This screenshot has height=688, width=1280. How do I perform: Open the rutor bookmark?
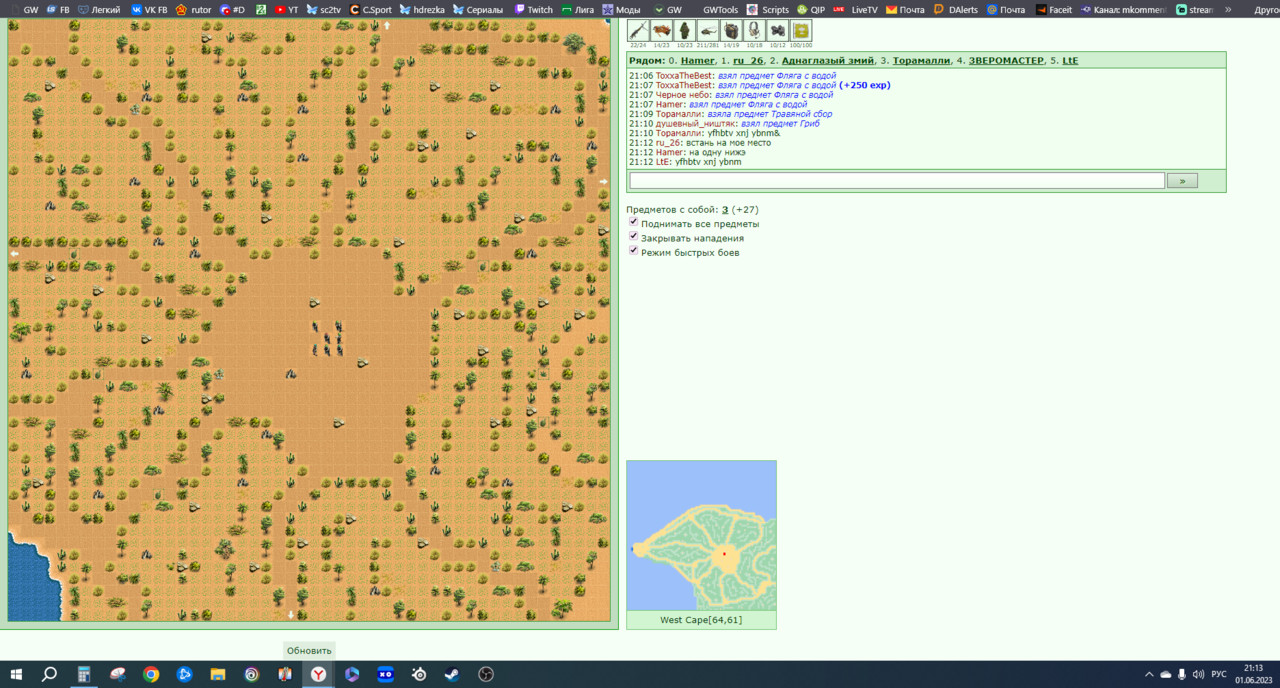click(194, 9)
